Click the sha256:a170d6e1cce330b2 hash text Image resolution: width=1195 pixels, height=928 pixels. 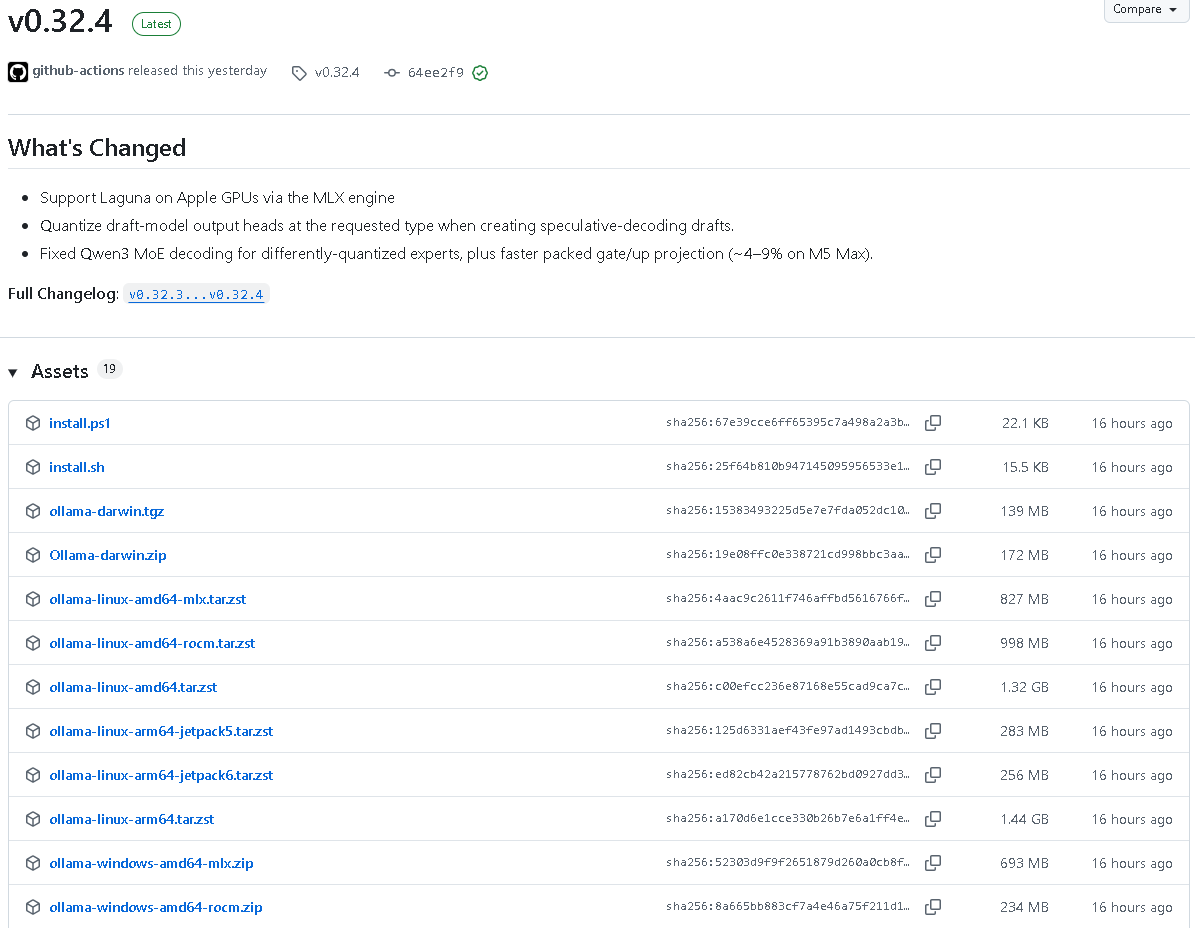(x=788, y=818)
